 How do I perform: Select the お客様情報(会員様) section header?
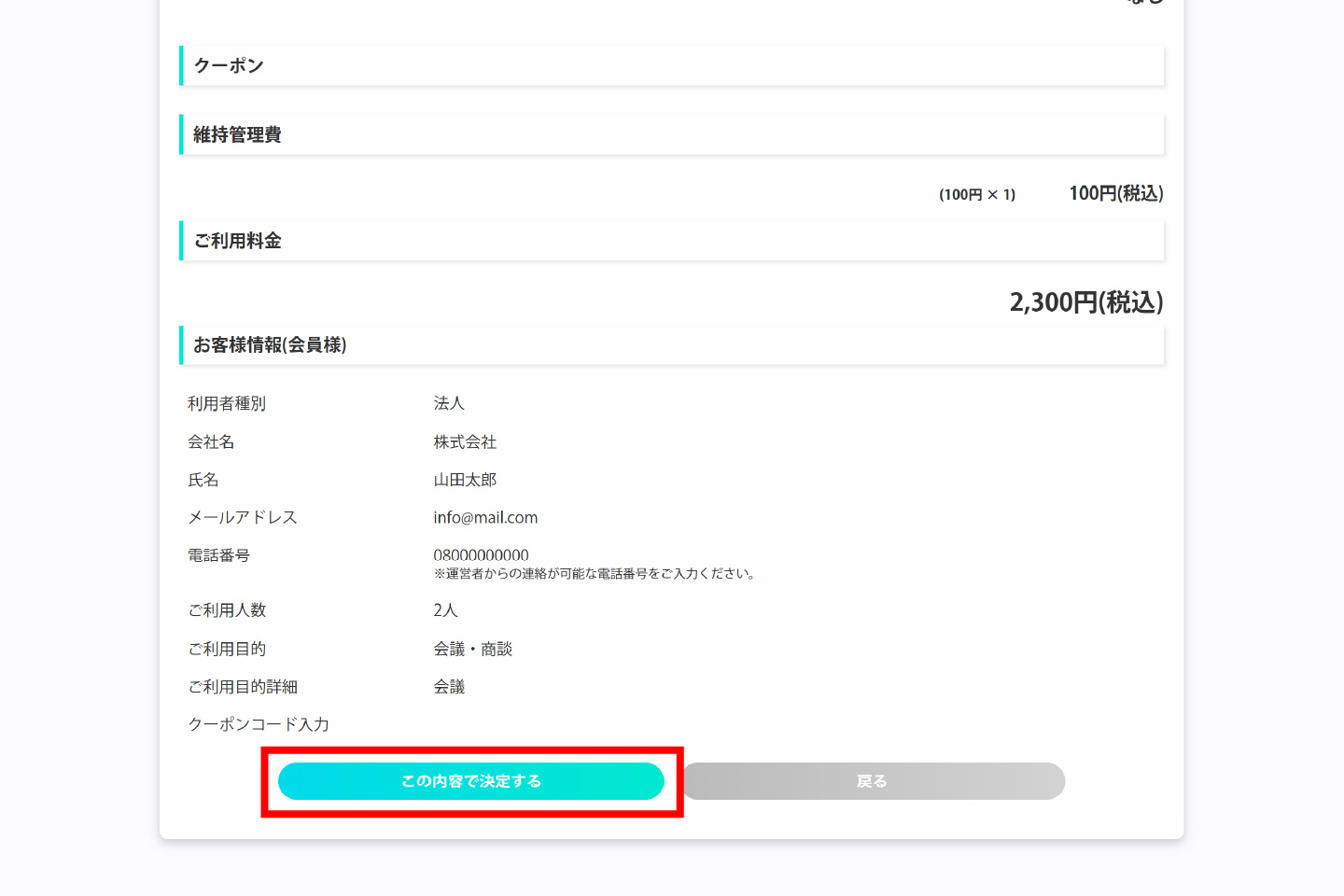[270, 345]
